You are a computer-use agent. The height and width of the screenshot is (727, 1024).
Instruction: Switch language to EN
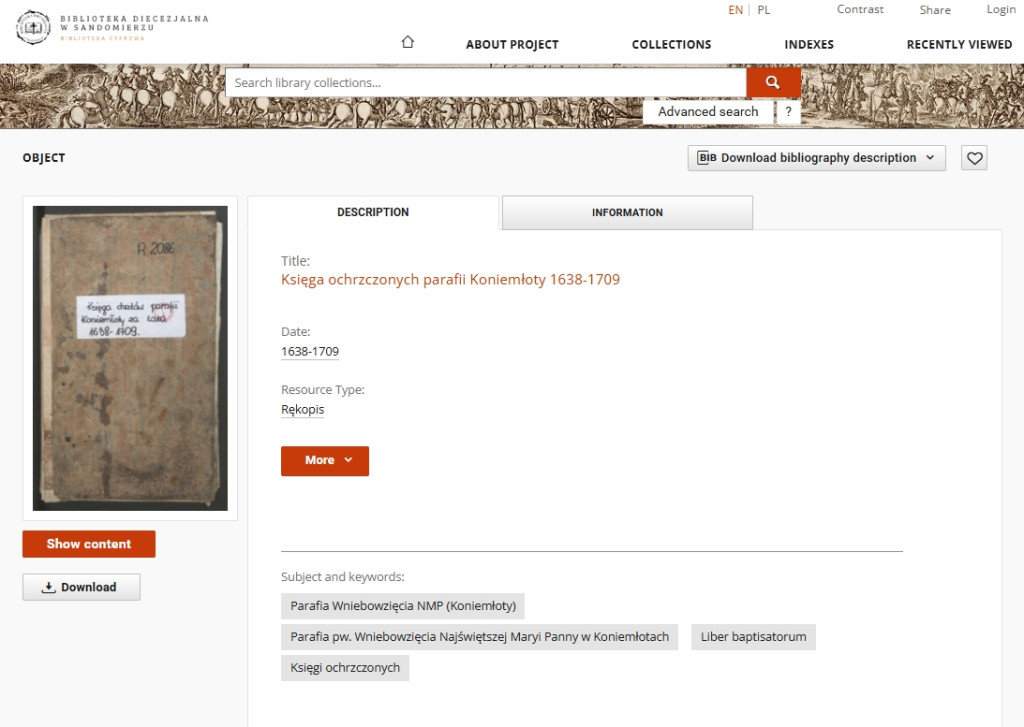pyautogui.click(x=735, y=10)
